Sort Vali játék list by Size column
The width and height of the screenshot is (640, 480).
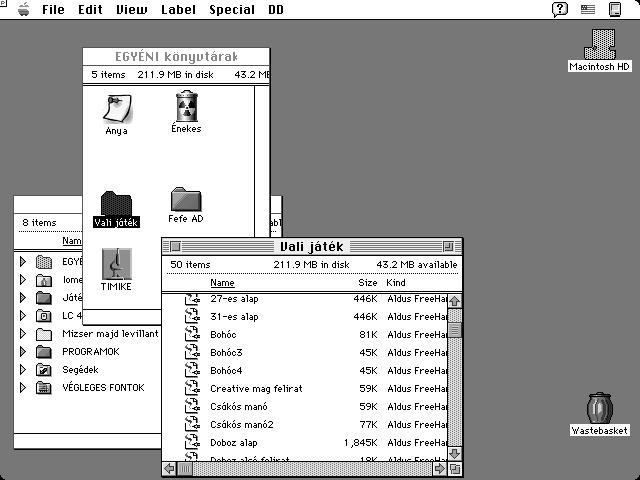click(x=367, y=283)
